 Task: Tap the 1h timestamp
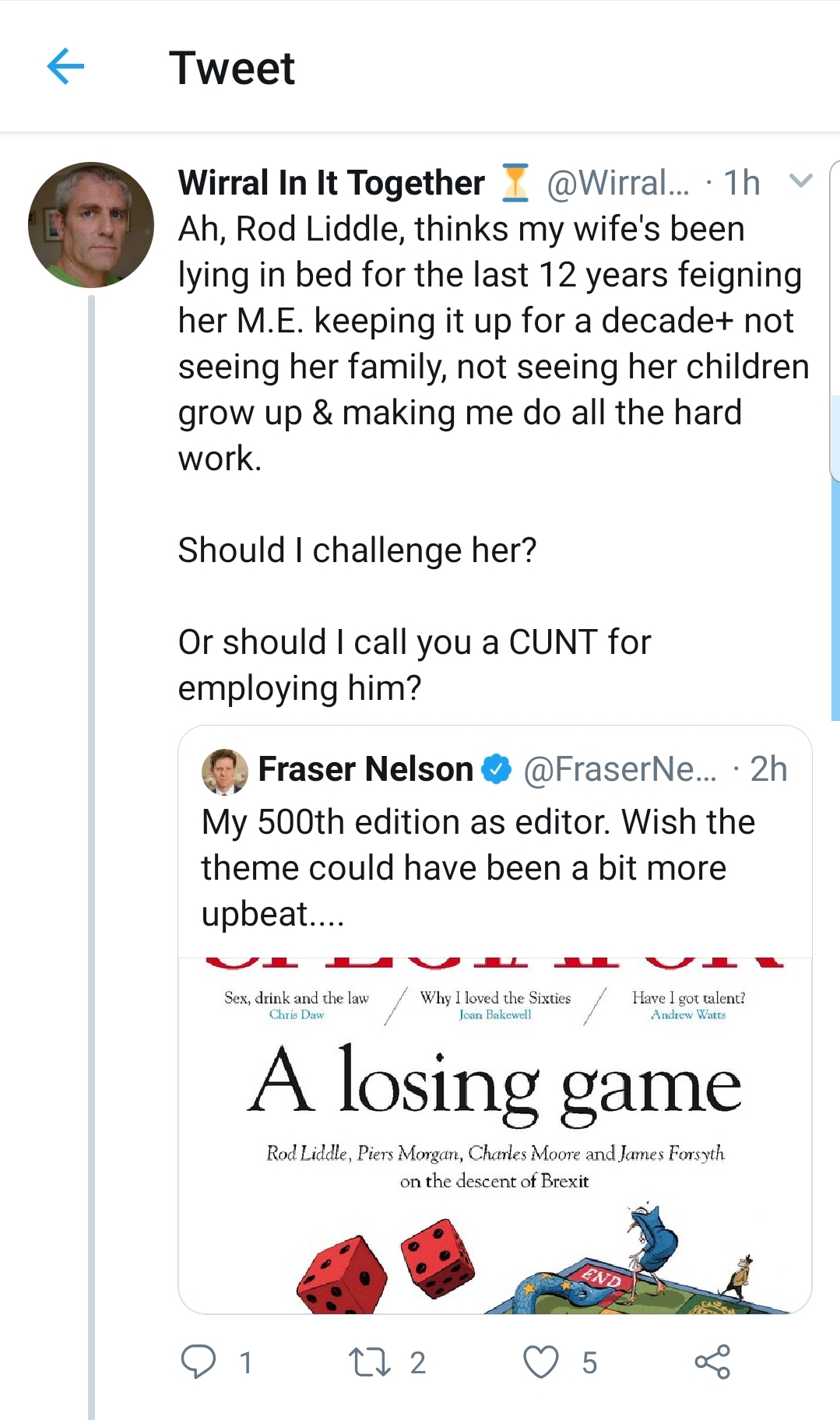pos(741,183)
